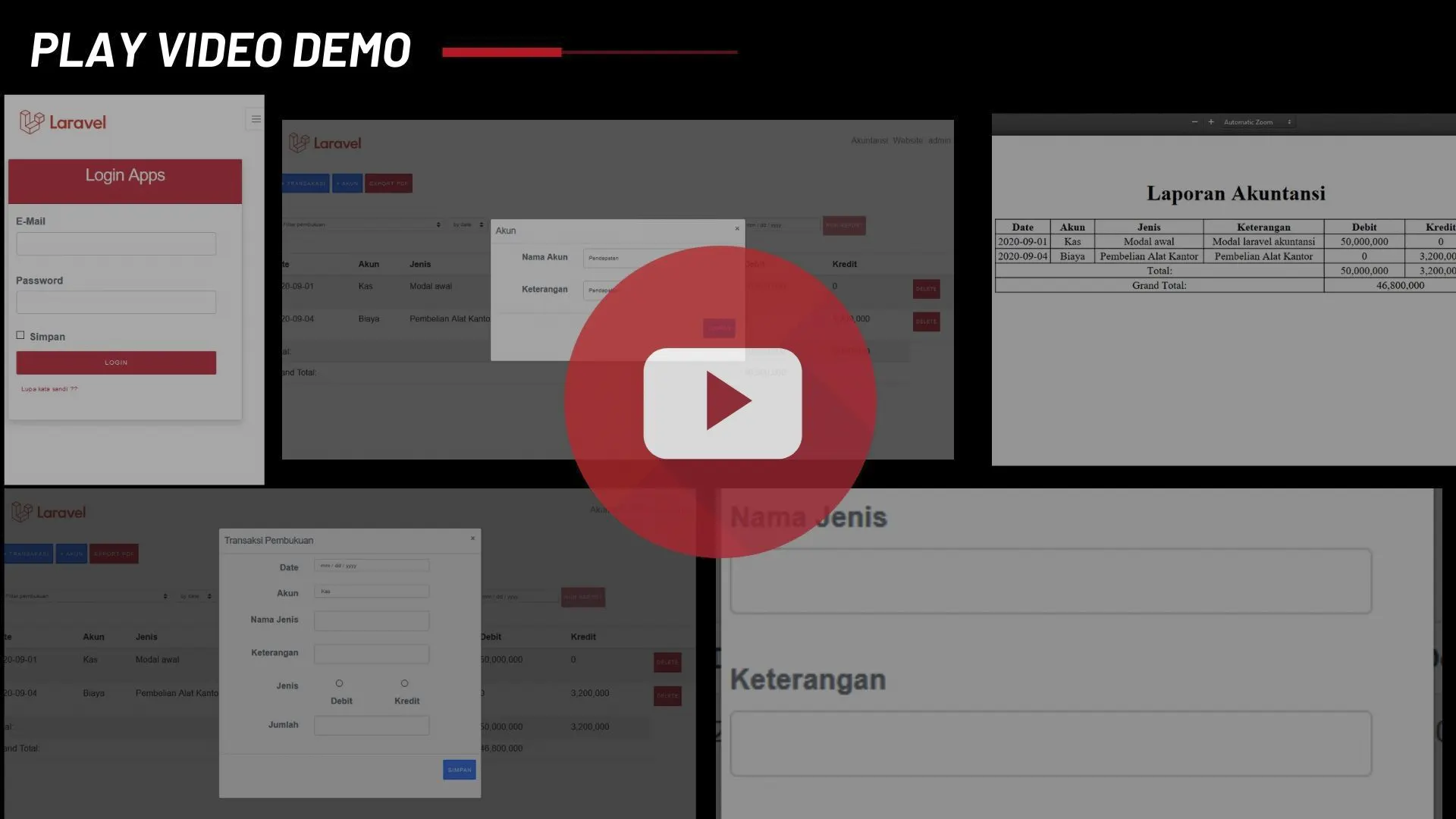Click the LOGIN button on login form
Screen dimensions: 1456x819
coord(115,362)
